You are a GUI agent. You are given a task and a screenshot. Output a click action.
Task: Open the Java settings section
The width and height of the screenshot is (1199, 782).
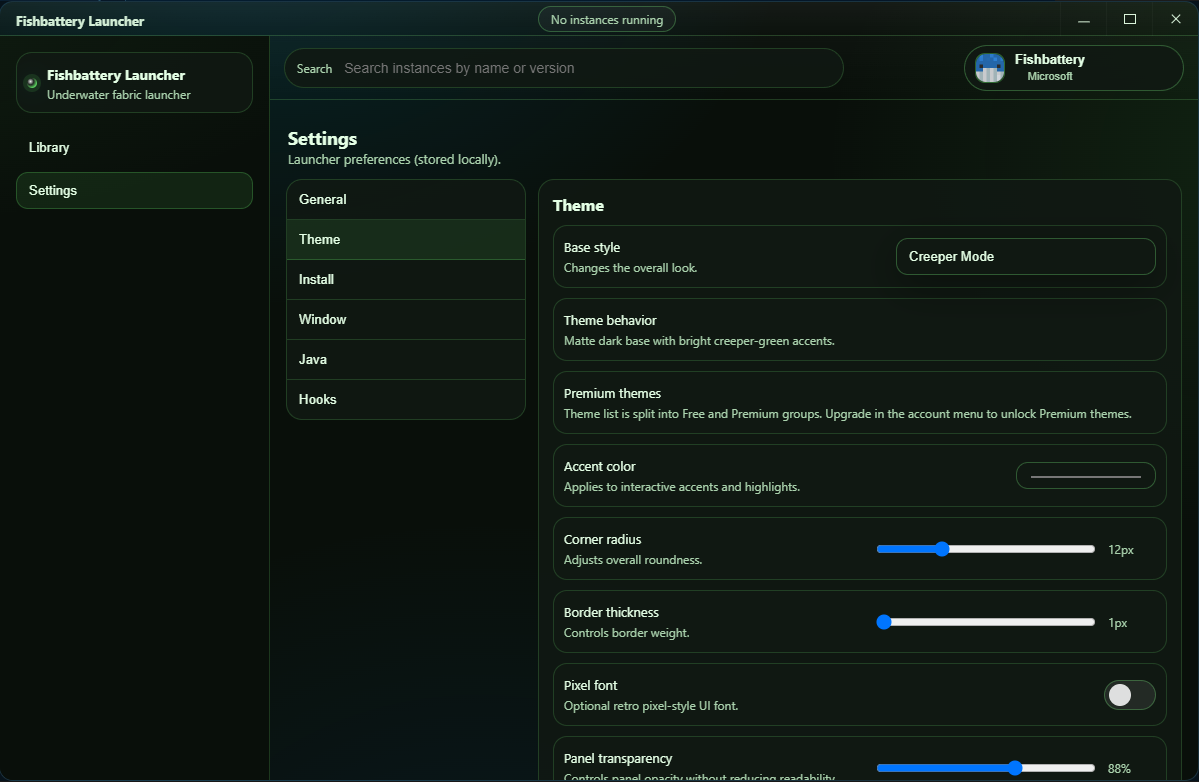tap(405, 359)
